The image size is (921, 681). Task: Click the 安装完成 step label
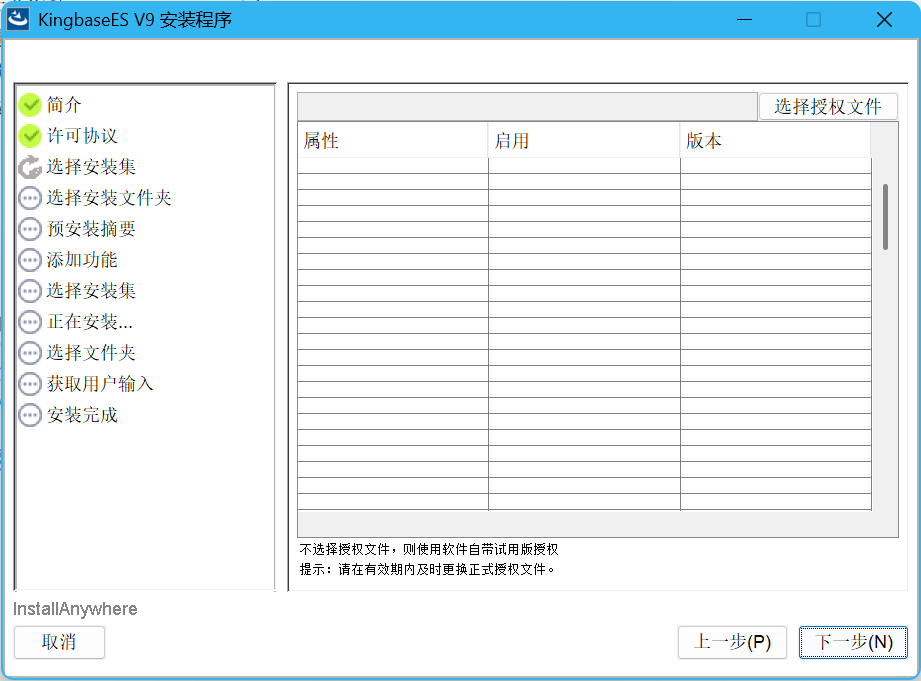[x=82, y=415]
